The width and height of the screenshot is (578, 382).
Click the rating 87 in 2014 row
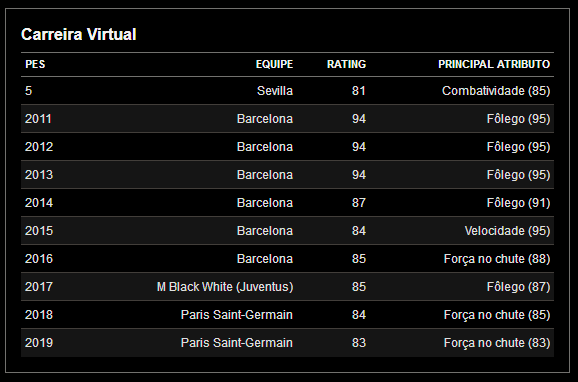(359, 203)
